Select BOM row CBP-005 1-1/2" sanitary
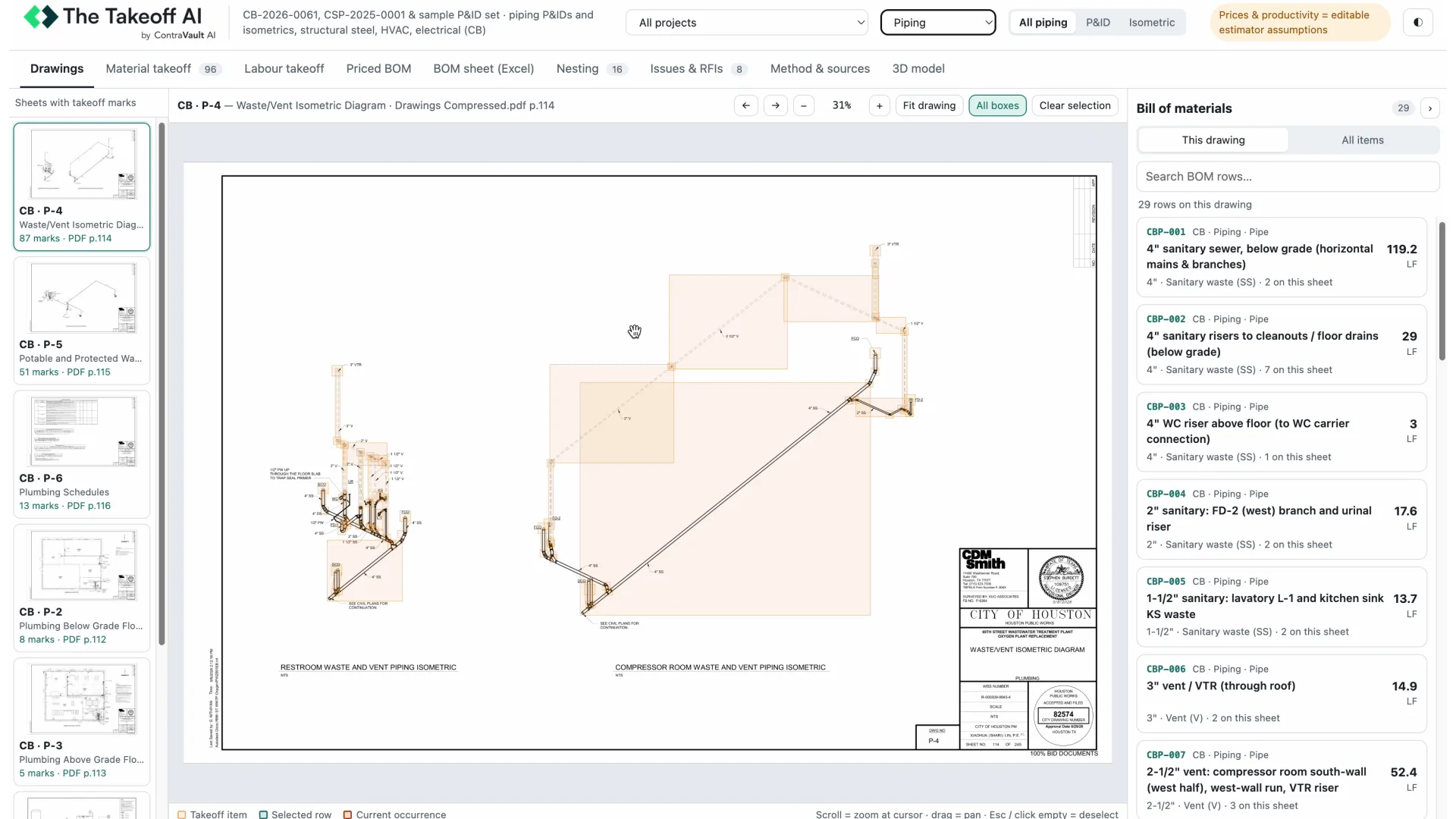 point(1282,607)
